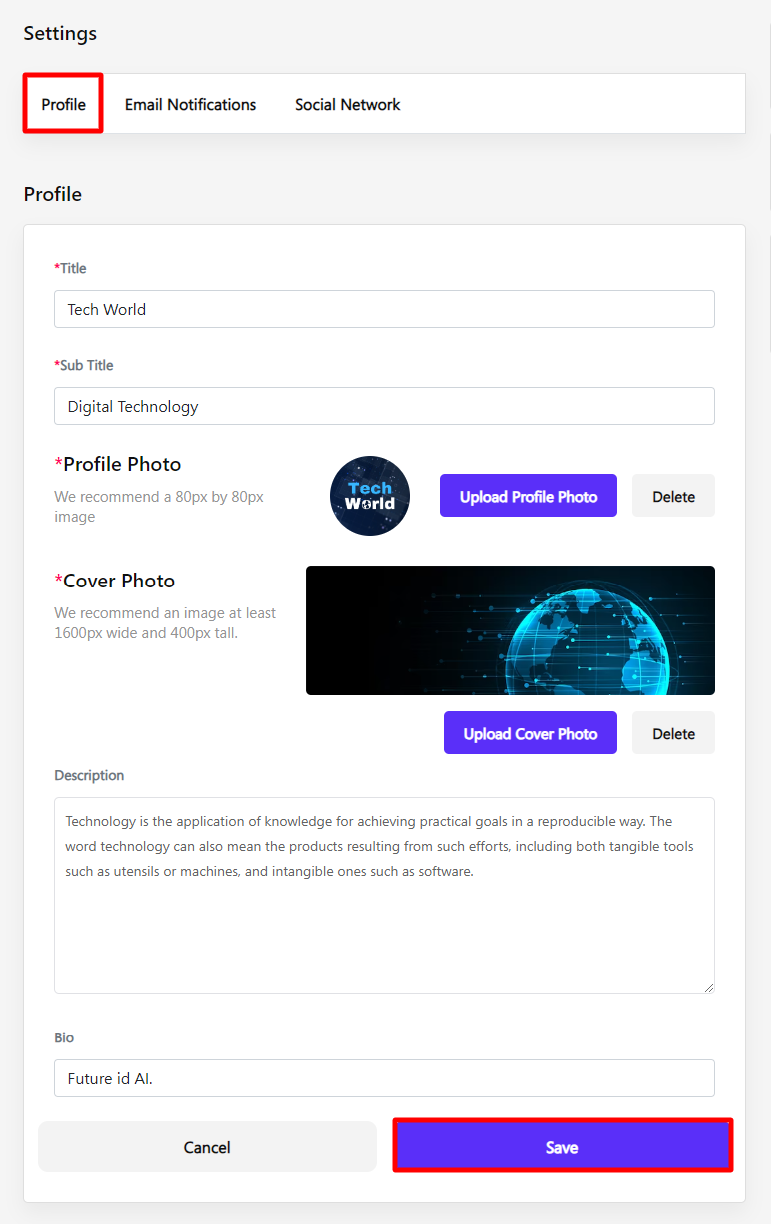Focus the Title input containing Tech World
This screenshot has width=771, height=1224.
(x=384, y=309)
